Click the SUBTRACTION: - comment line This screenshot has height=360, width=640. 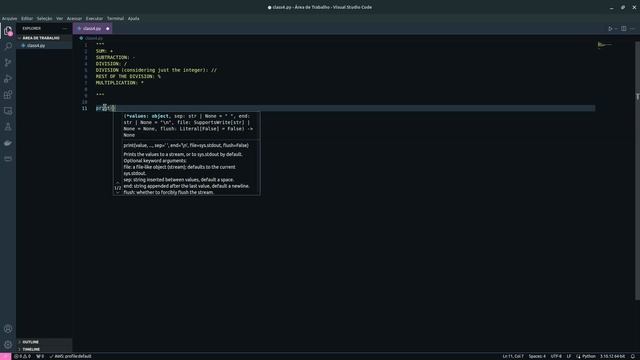click(x=115, y=58)
